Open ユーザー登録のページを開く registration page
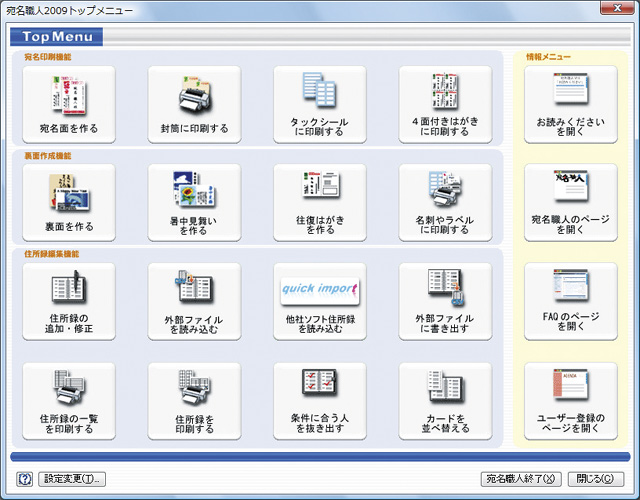 pos(571,401)
